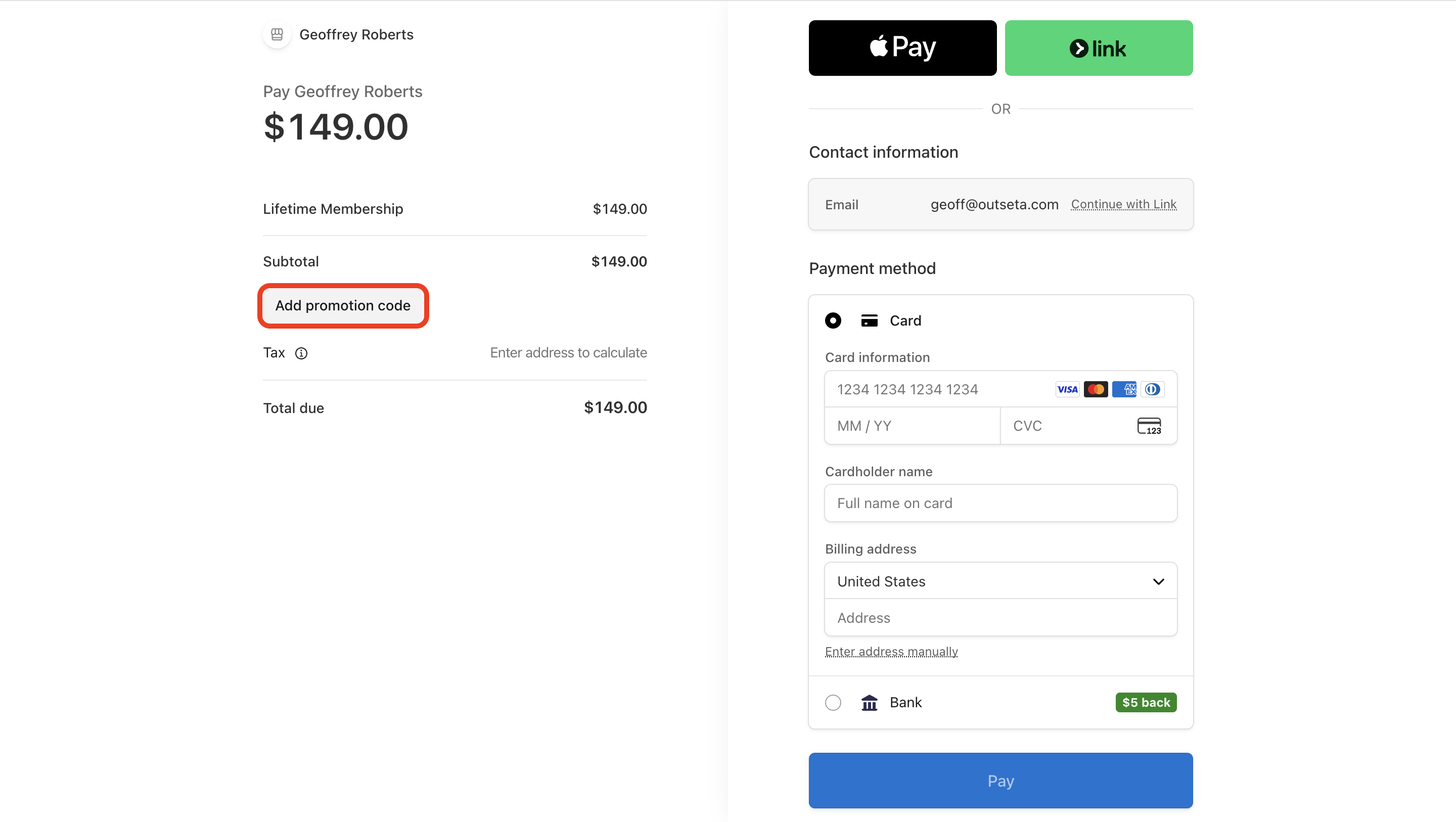The height and width of the screenshot is (822, 1456).
Task: Click the blue Pay button
Action: pos(1000,781)
